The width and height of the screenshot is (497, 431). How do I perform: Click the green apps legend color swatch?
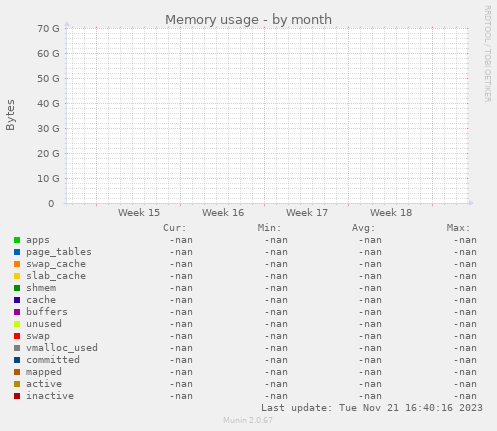click(17, 240)
